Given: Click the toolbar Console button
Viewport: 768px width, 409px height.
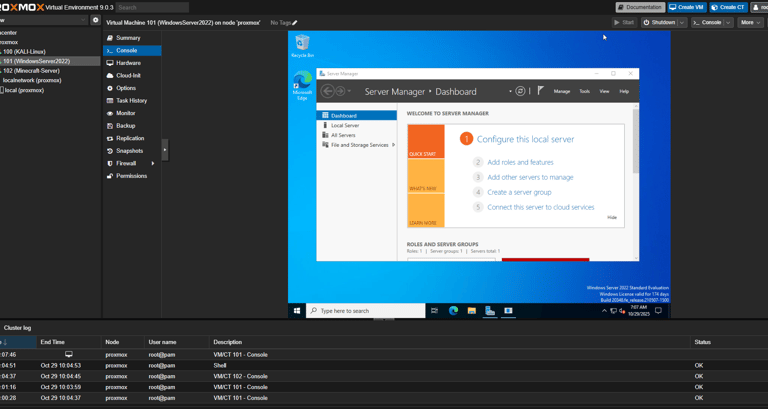Looking at the screenshot, I should tap(707, 23).
